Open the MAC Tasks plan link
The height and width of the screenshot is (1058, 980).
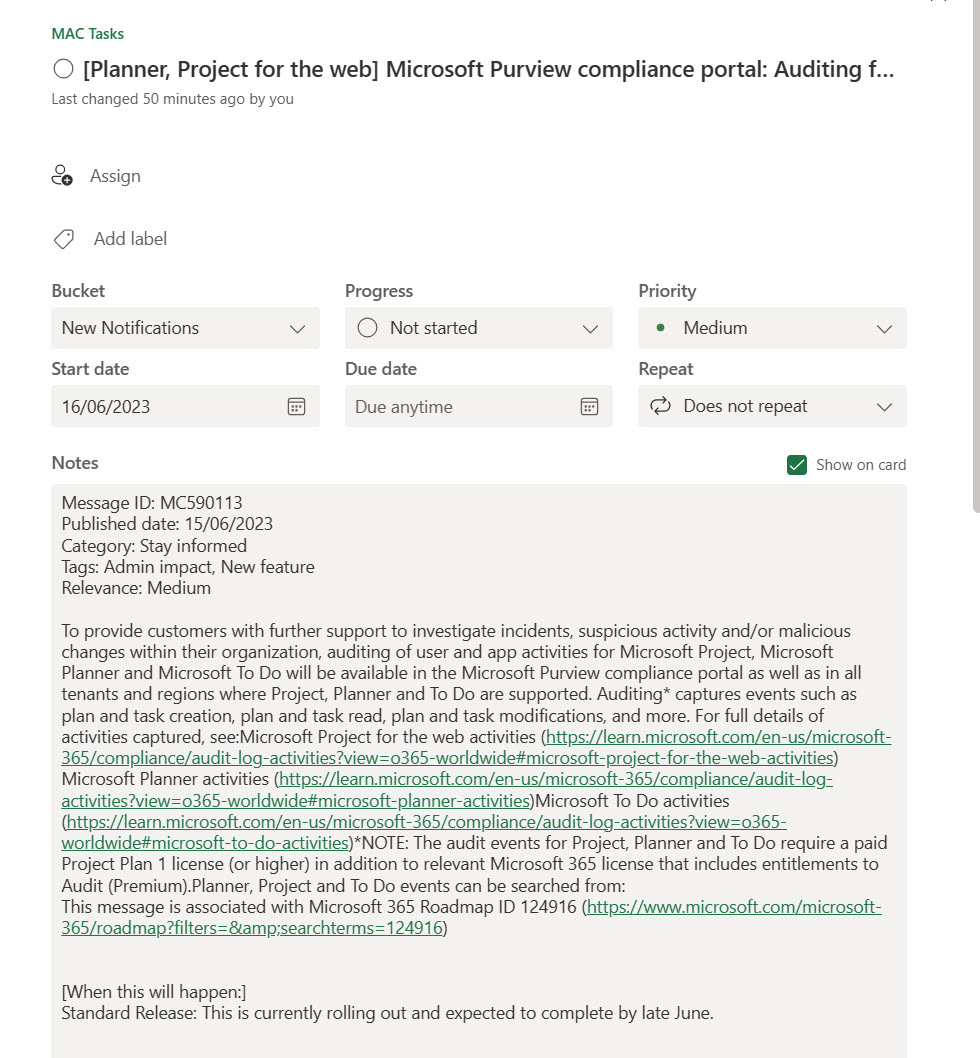click(88, 33)
